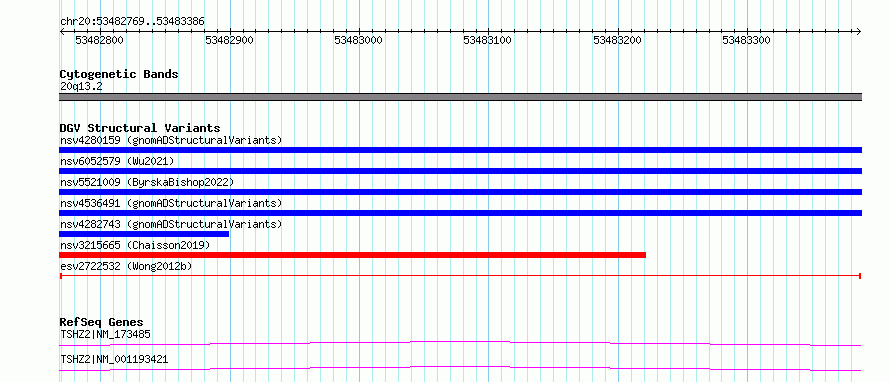Image resolution: width=890 pixels, height=382 pixels.
Task: Click the red nsv3215665 Chaisson2019 bar
Action: click(x=352, y=255)
